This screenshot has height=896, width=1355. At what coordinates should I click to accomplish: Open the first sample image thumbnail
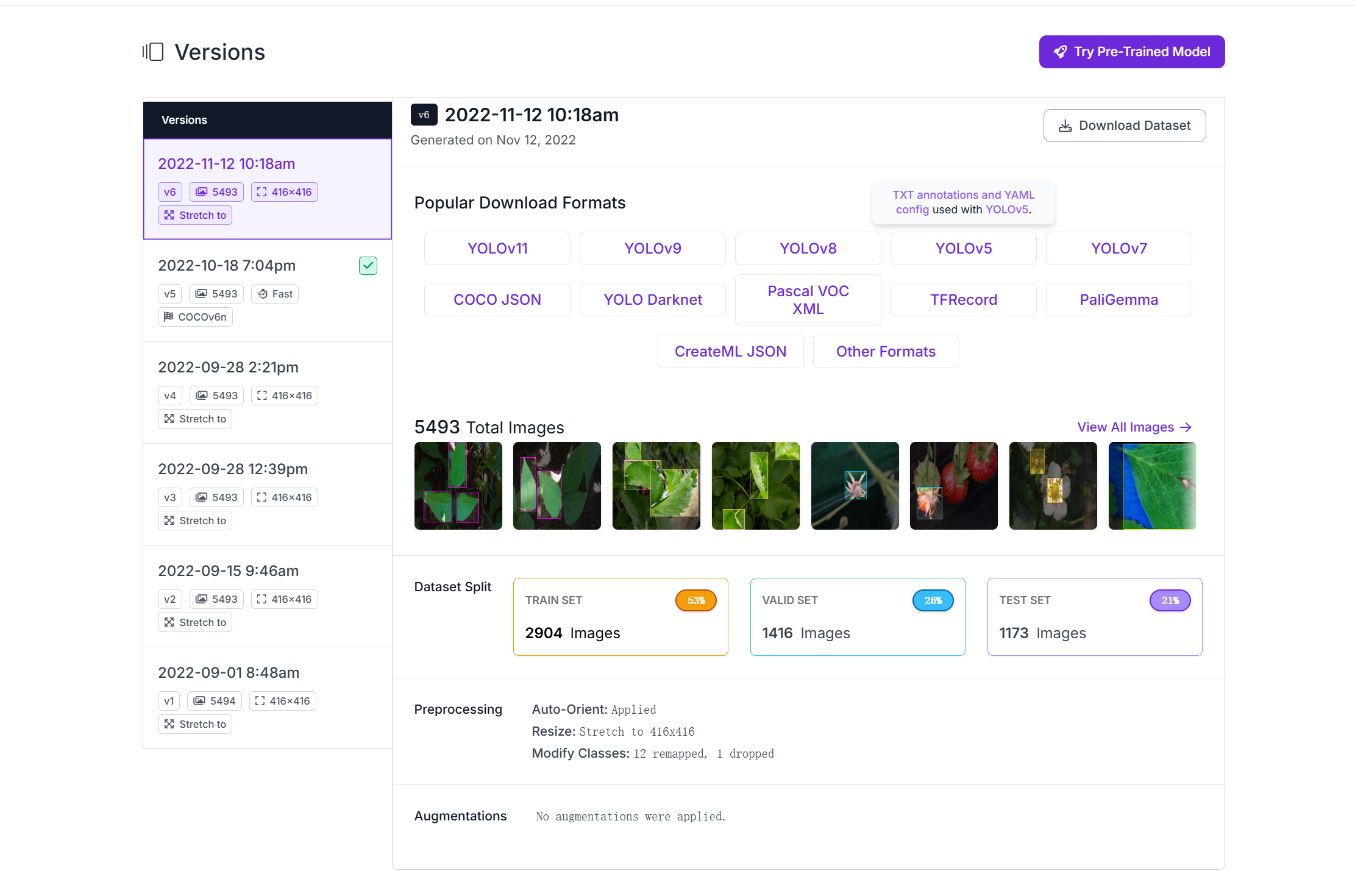point(458,486)
